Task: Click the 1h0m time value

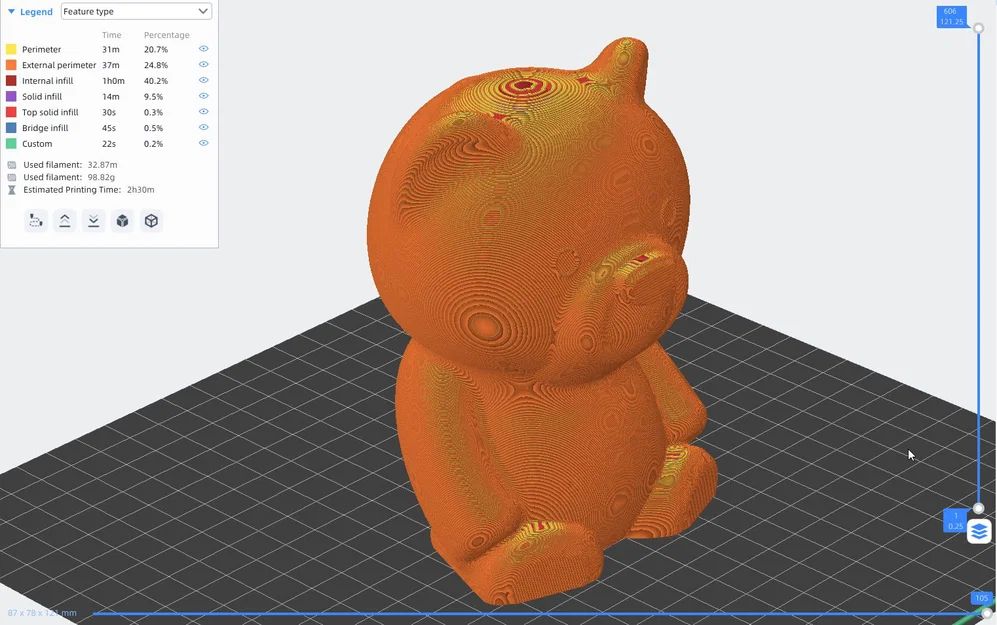Action: [113, 81]
